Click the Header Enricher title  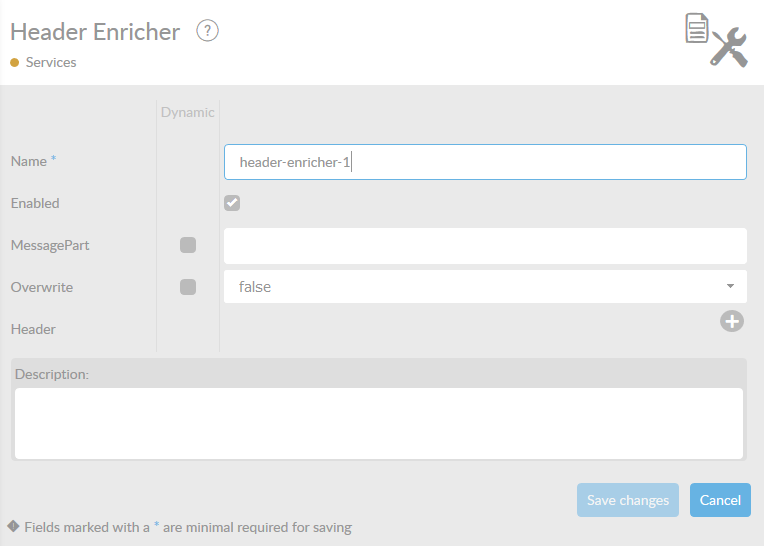95,31
